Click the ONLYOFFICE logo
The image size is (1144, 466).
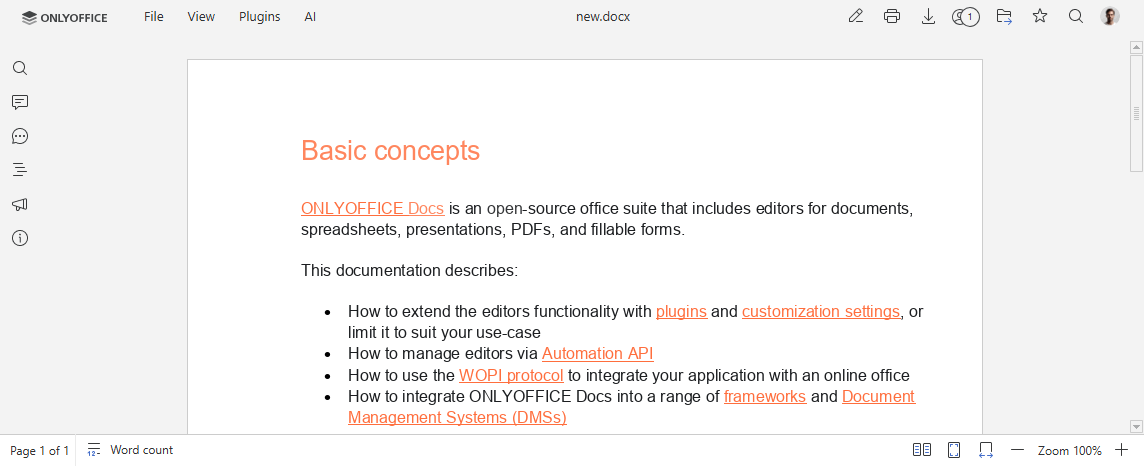tap(65, 18)
